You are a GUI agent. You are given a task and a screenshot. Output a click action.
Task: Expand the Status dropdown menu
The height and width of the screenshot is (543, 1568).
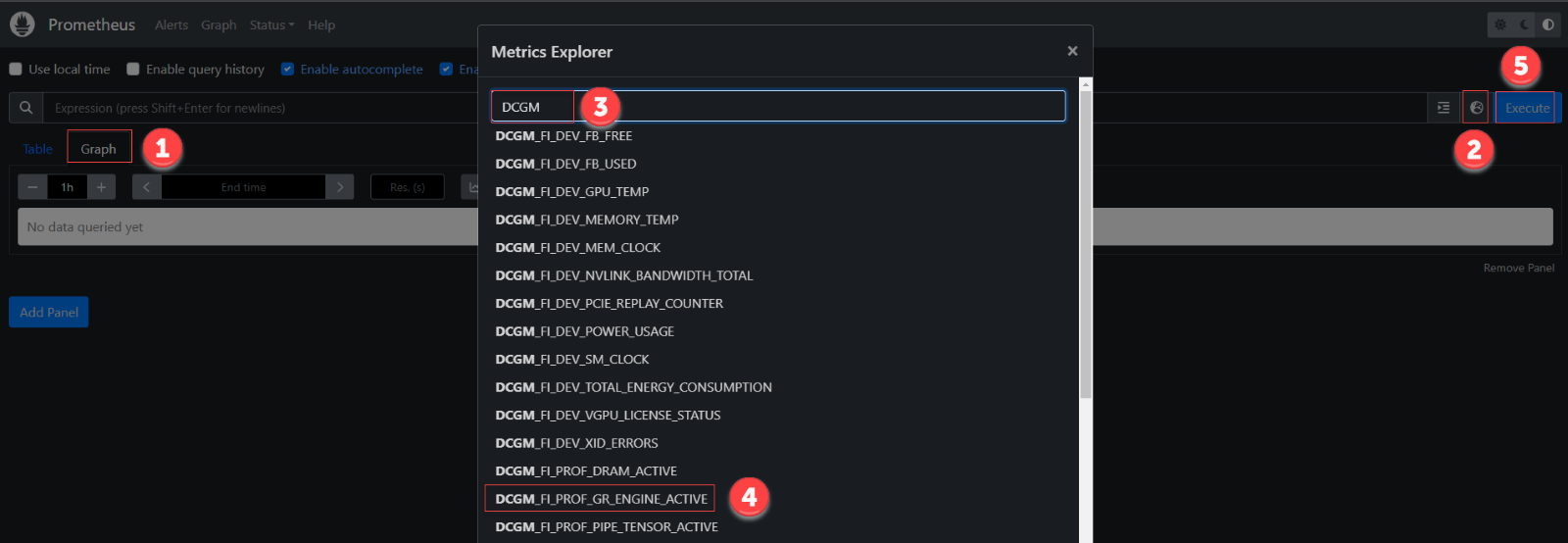(271, 25)
